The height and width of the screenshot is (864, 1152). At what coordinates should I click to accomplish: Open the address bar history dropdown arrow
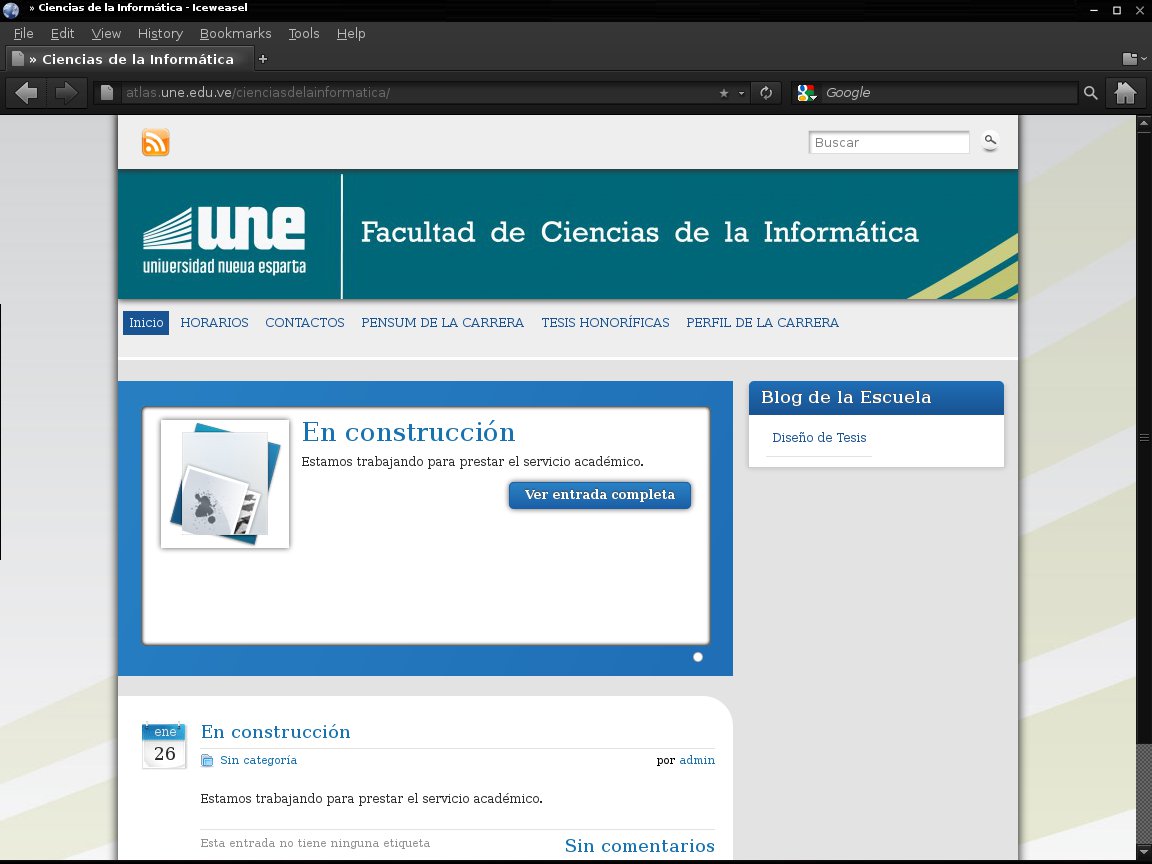(741, 93)
